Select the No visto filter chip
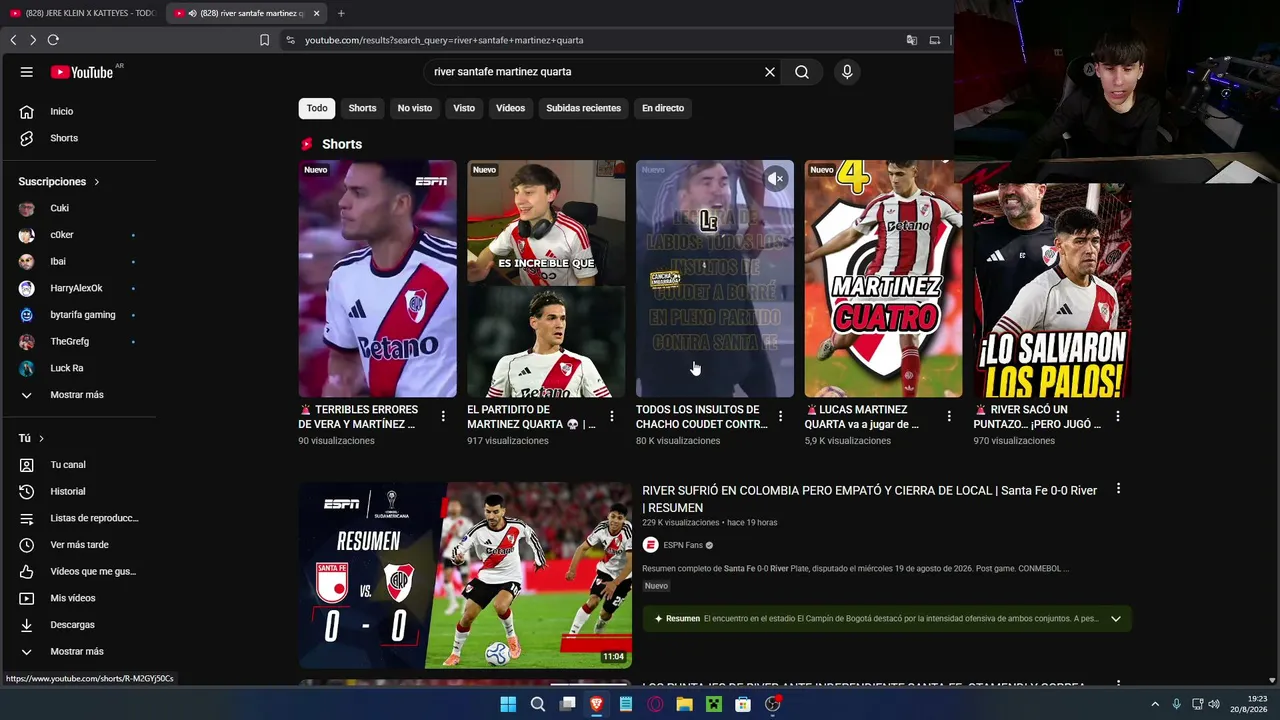This screenshot has width=1280, height=720. click(x=415, y=108)
